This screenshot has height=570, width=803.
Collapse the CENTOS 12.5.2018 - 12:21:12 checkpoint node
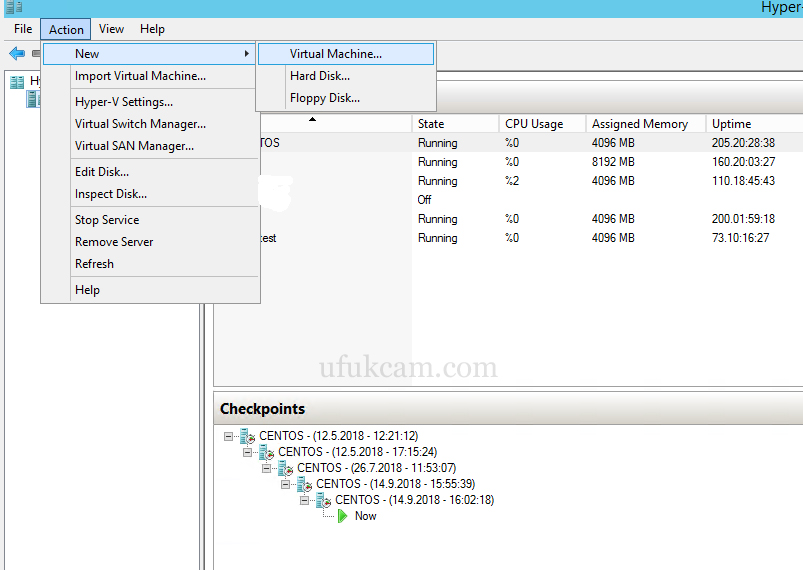coord(228,436)
